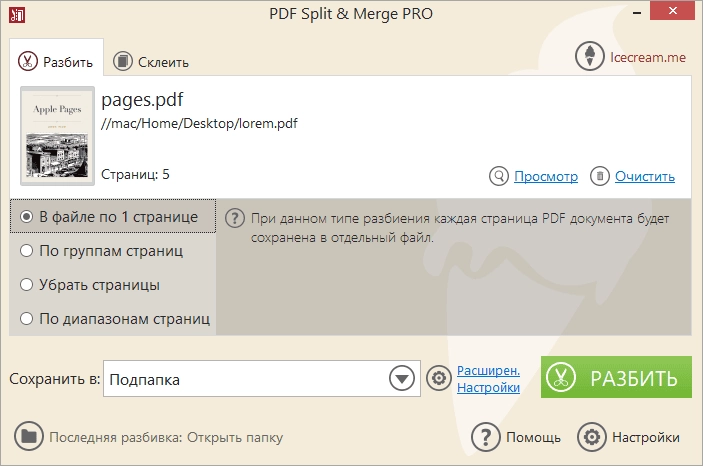
Task: Click the Помощь question mark icon
Action: pos(486,436)
